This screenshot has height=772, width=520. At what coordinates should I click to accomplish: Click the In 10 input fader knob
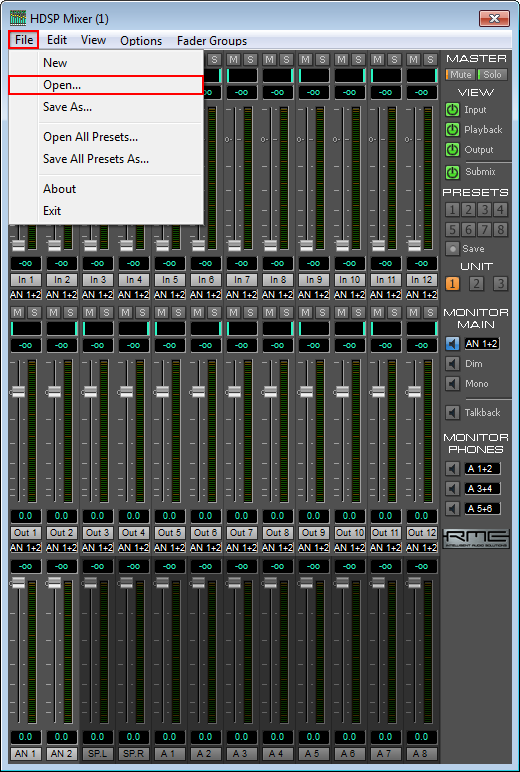pos(342,245)
